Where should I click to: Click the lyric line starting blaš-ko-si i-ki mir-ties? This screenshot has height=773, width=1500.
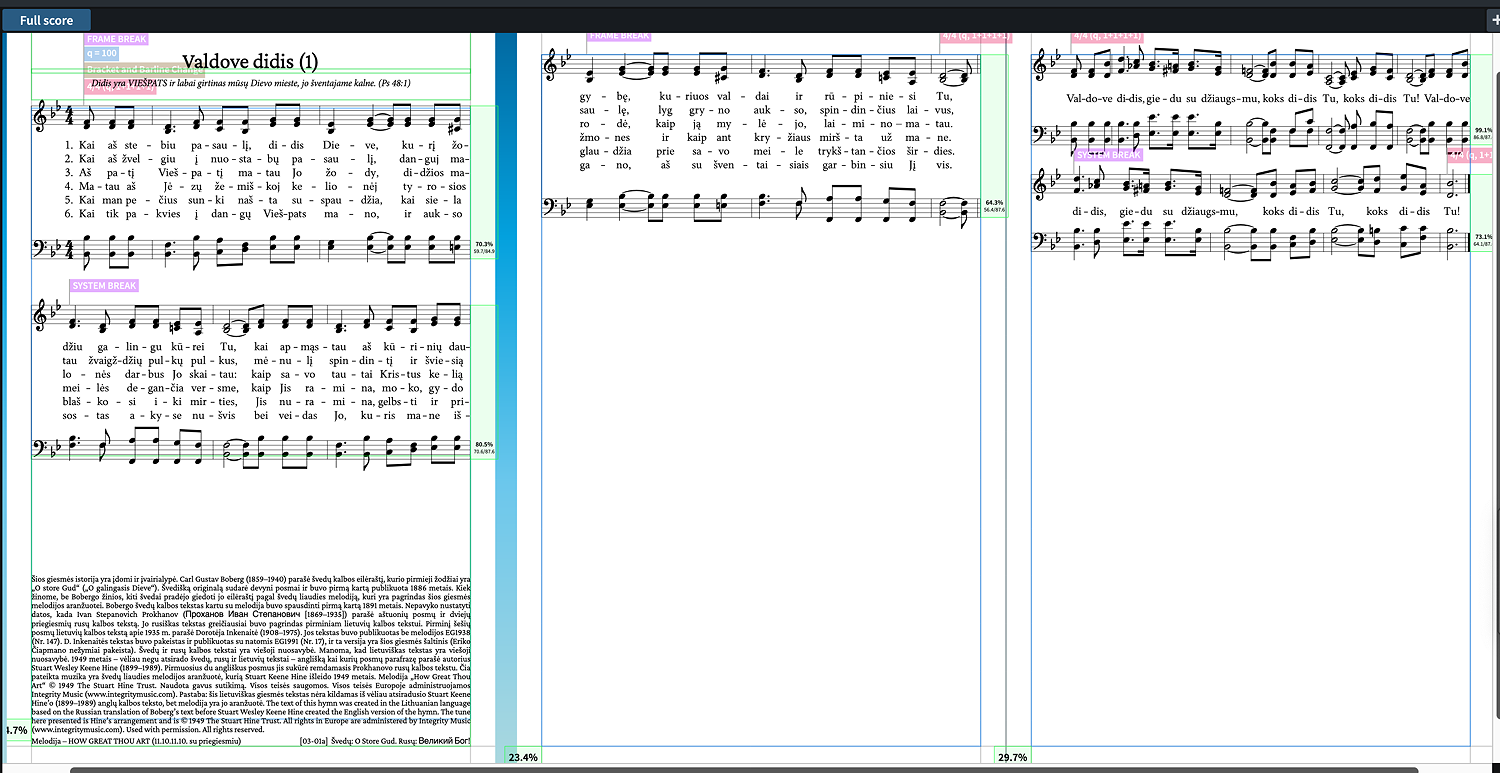(265, 401)
